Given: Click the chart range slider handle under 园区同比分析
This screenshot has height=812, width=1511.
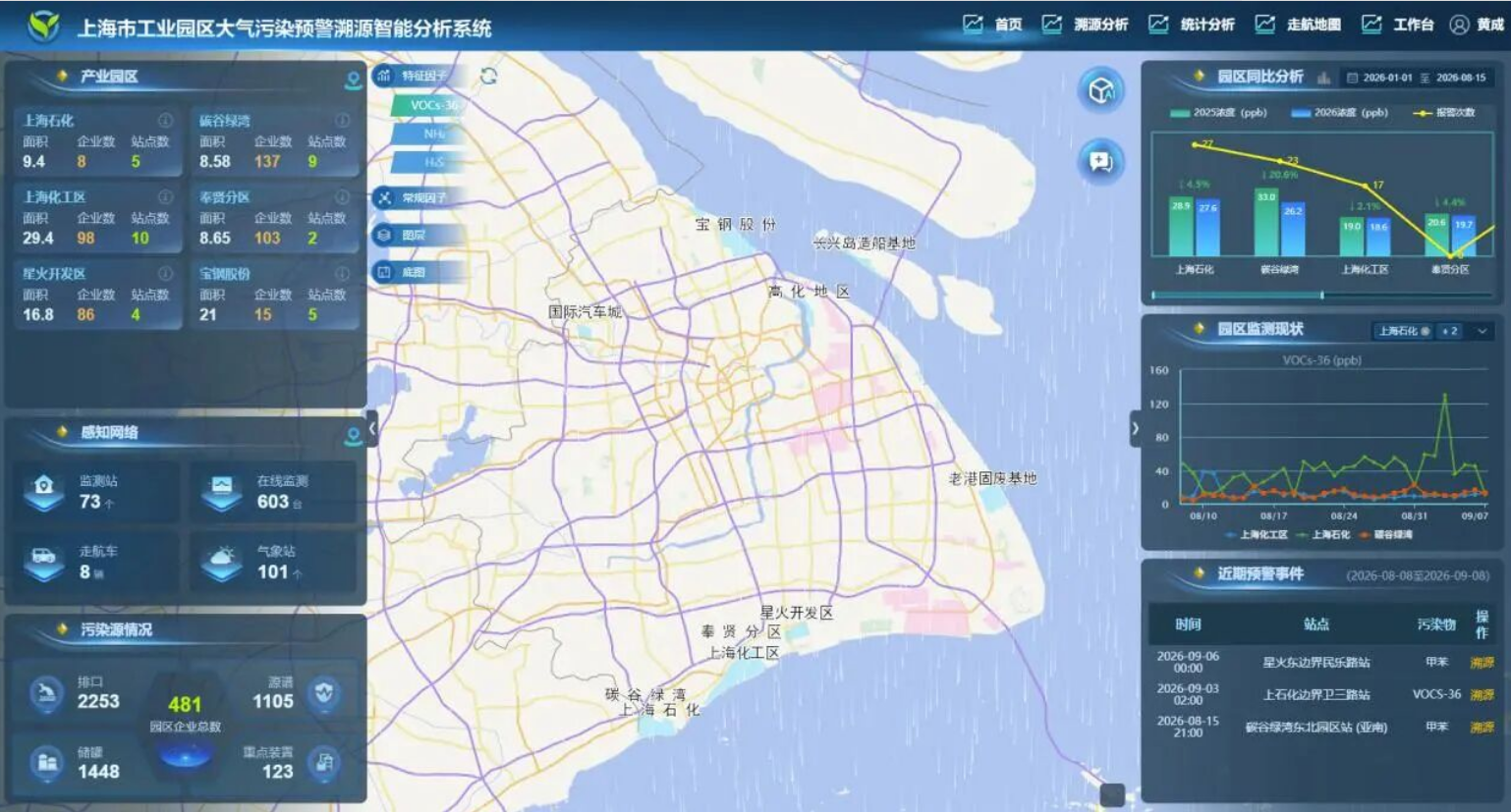Looking at the screenshot, I should 1322,295.
